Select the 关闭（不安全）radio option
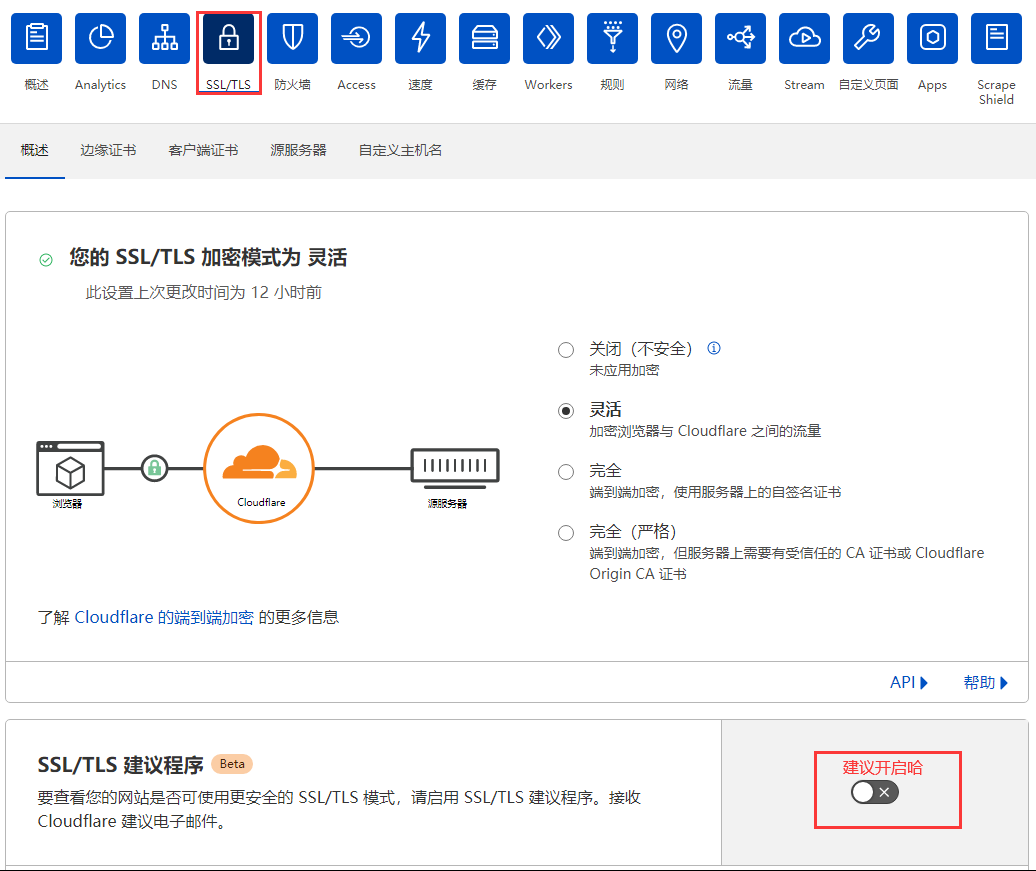The height and width of the screenshot is (871, 1036). point(566,350)
